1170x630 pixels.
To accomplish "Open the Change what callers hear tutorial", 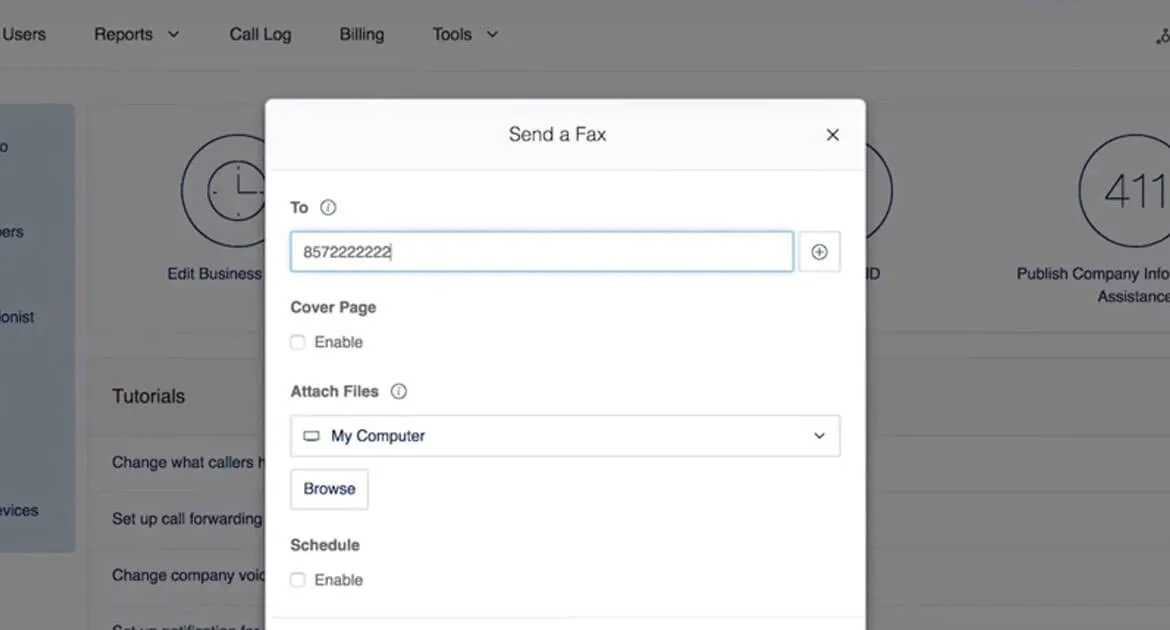I will pyautogui.click(x=187, y=462).
